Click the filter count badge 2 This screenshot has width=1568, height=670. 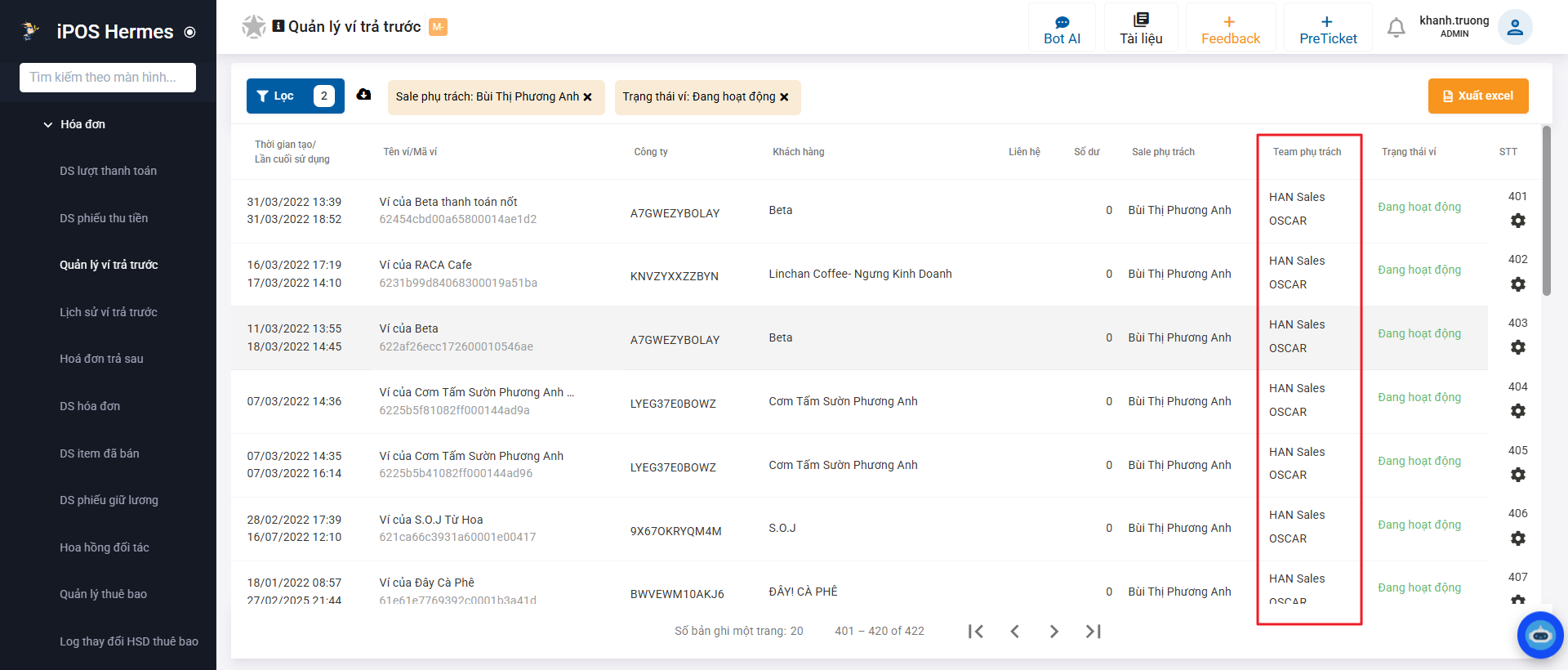pyautogui.click(x=324, y=96)
